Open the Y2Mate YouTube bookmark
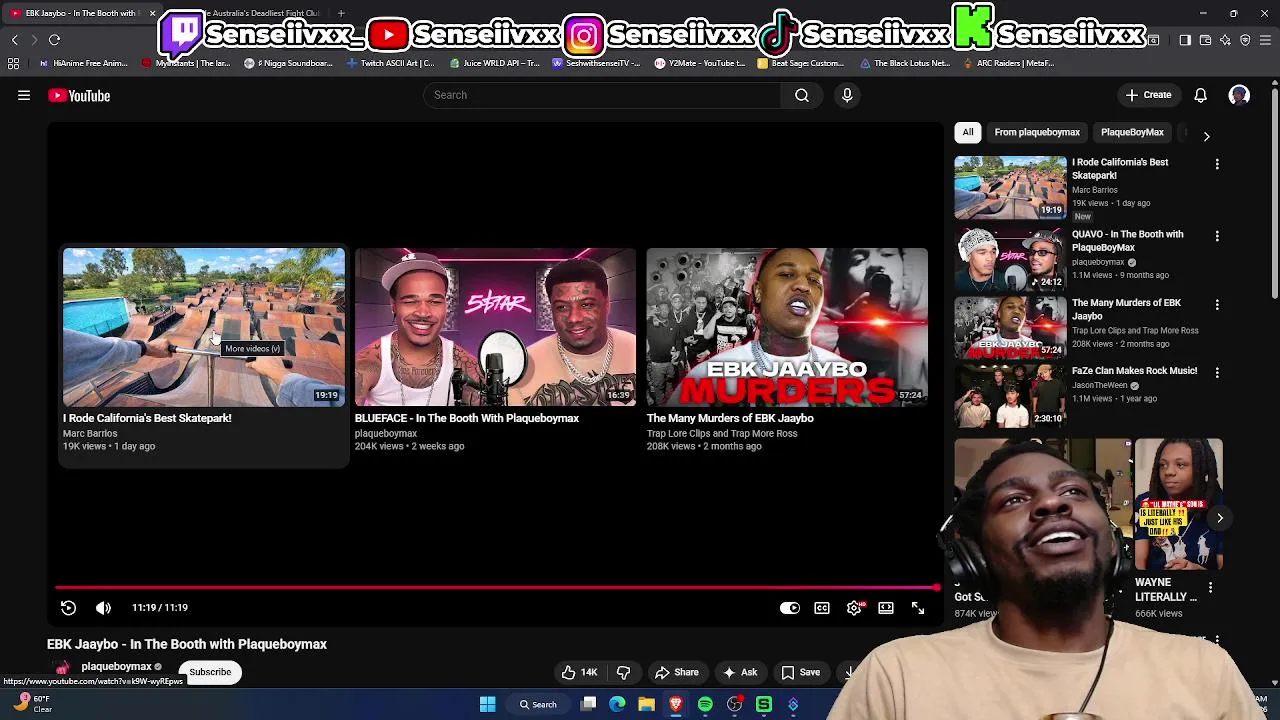1280x720 pixels. coord(700,63)
